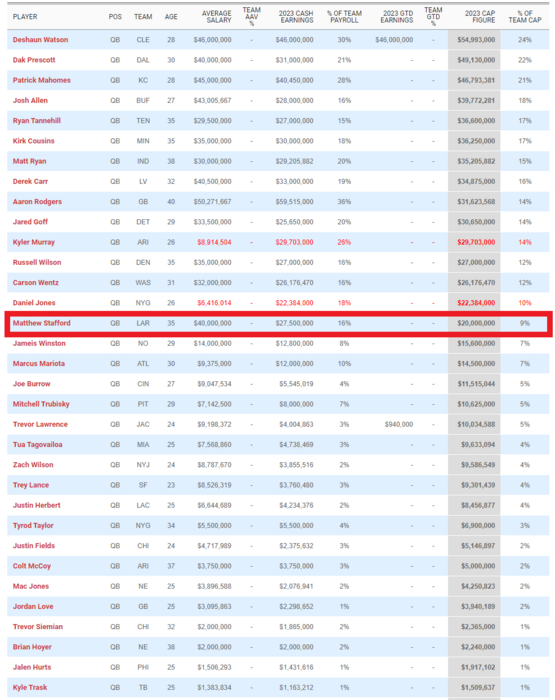
Task: Open Carson Wentz's player page
Action: [x=36, y=283]
